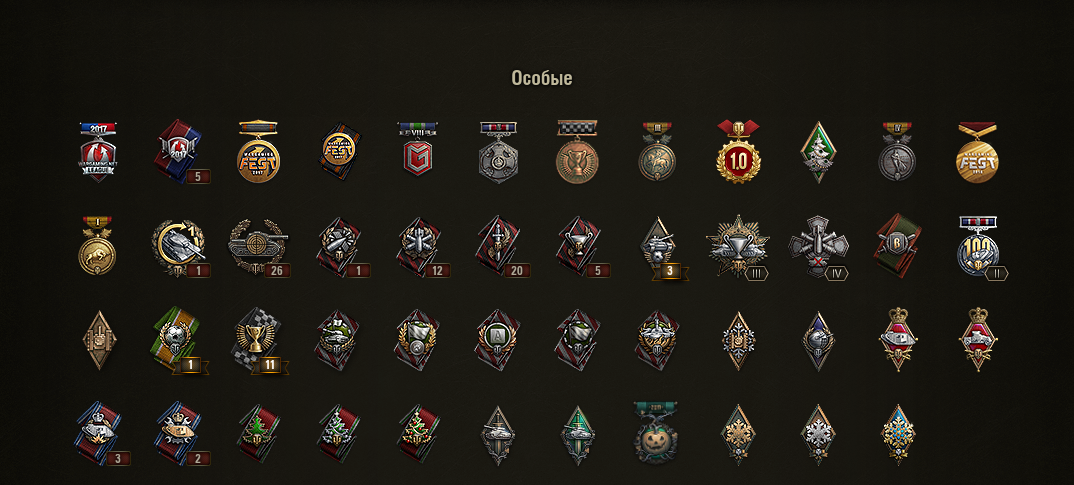Open the golden bull medal with grade I
The height and width of the screenshot is (485, 1074).
point(97,245)
